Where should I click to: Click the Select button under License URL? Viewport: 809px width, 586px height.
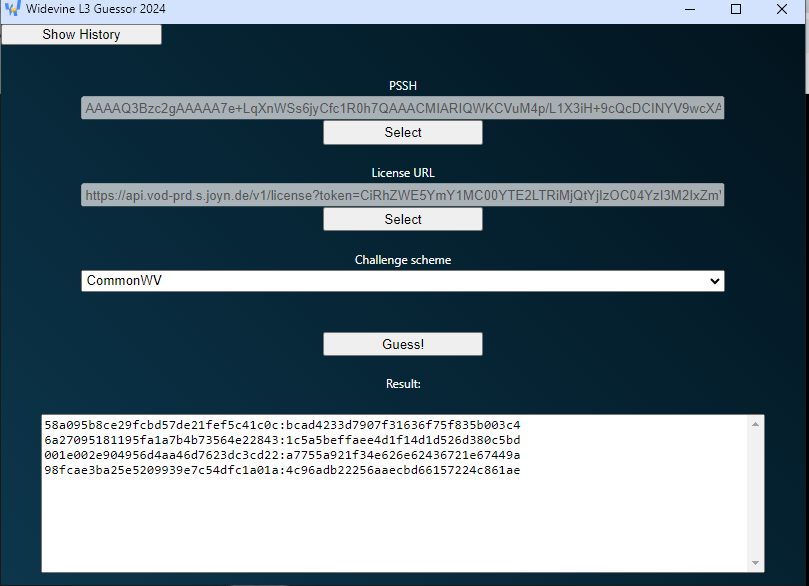[402, 219]
